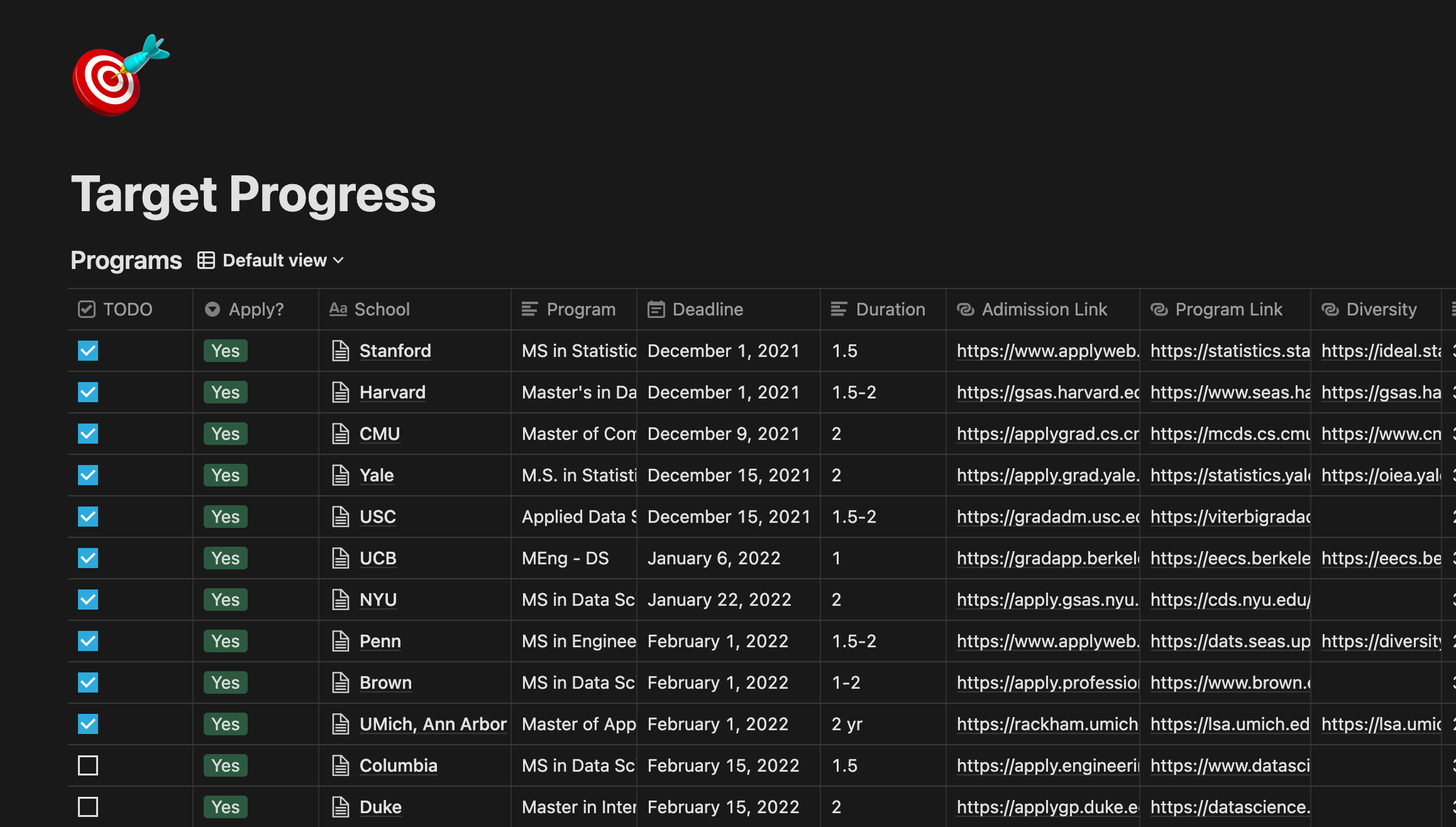Click the select icon in Apply? header
Image resolution: width=1456 pixels, height=827 pixels.
point(212,309)
